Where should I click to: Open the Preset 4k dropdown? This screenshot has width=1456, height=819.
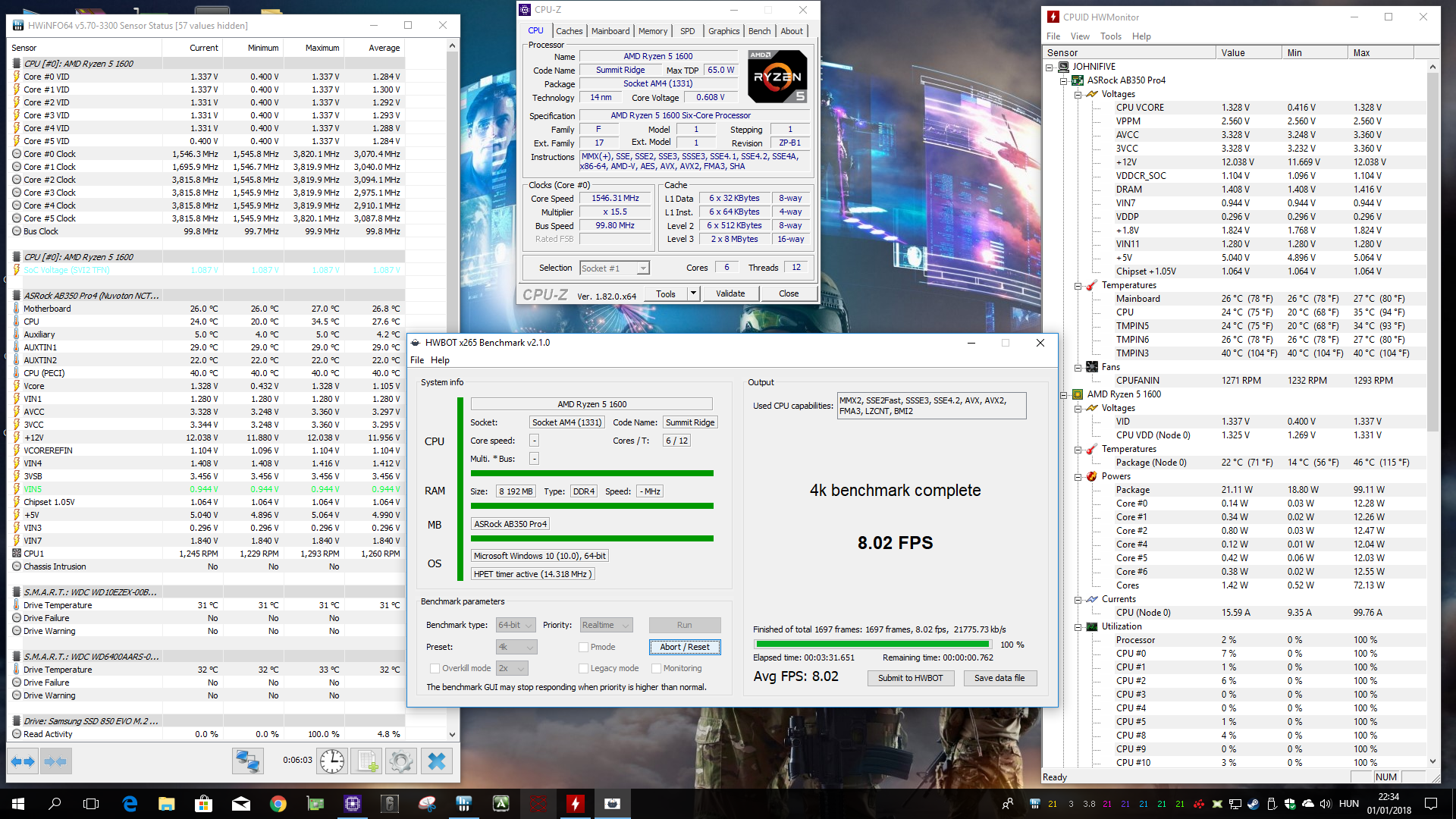click(516, 647)
